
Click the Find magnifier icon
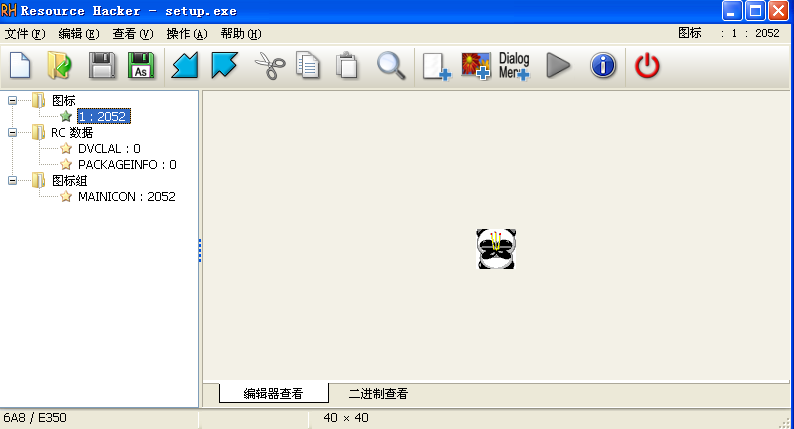tap(391, 67)
